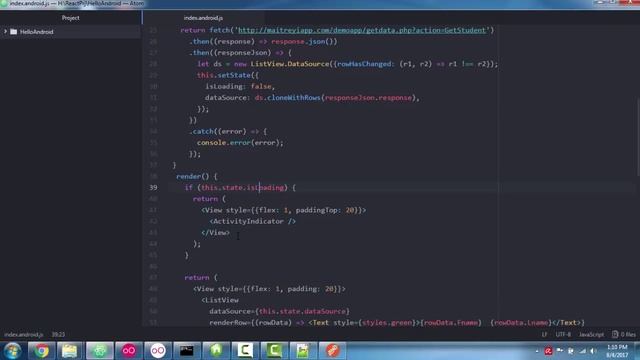
Task: Open the white circular app in taskbar
Action: (158, 351)
